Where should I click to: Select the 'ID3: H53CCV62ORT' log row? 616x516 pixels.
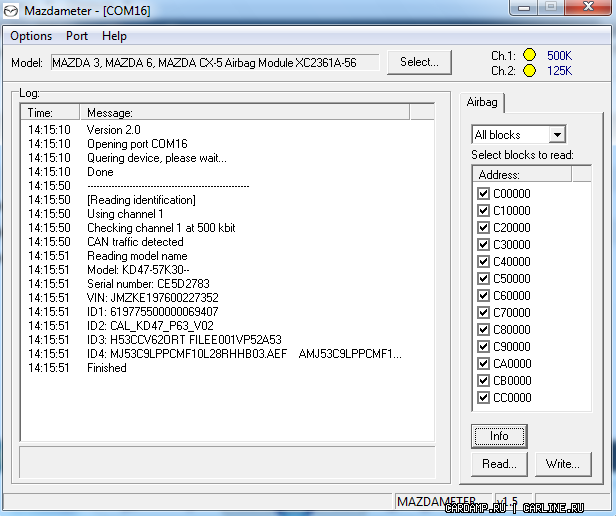(x=227, y=340)
